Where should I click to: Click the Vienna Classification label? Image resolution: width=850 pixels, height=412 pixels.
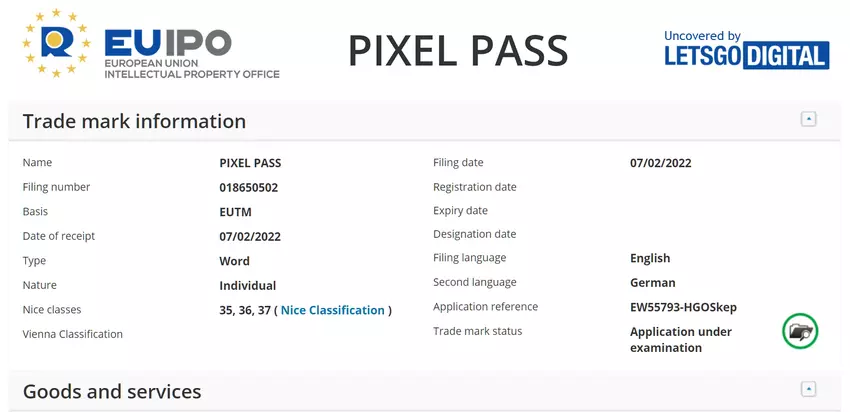click(72, 334)
